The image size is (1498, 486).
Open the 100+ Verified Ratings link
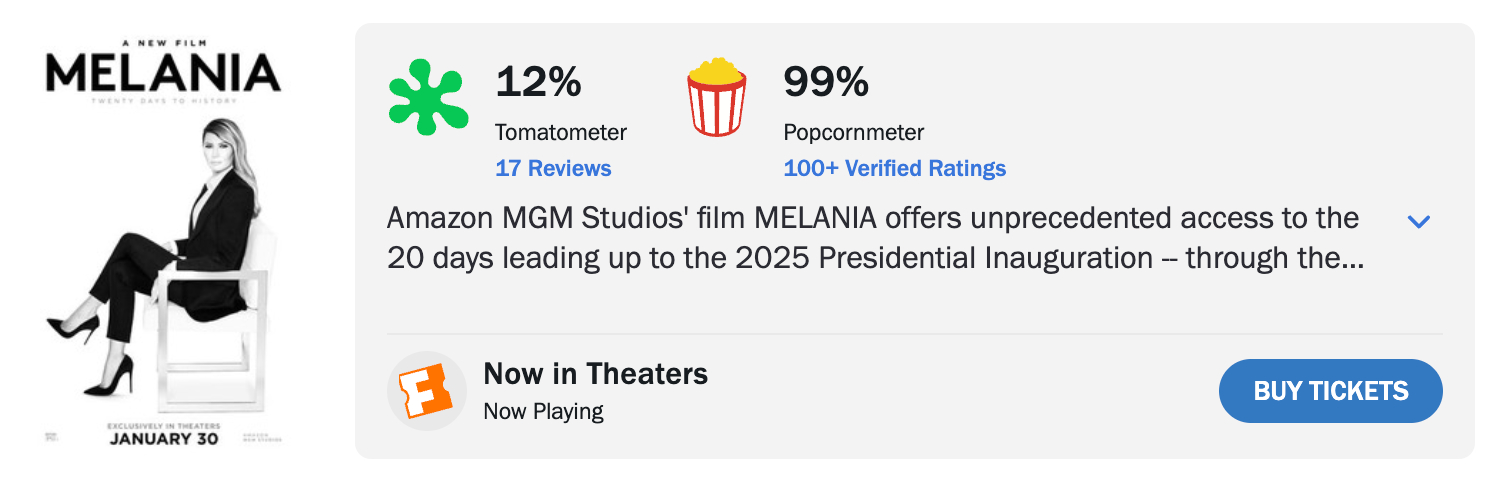click(x=894, y=168)
